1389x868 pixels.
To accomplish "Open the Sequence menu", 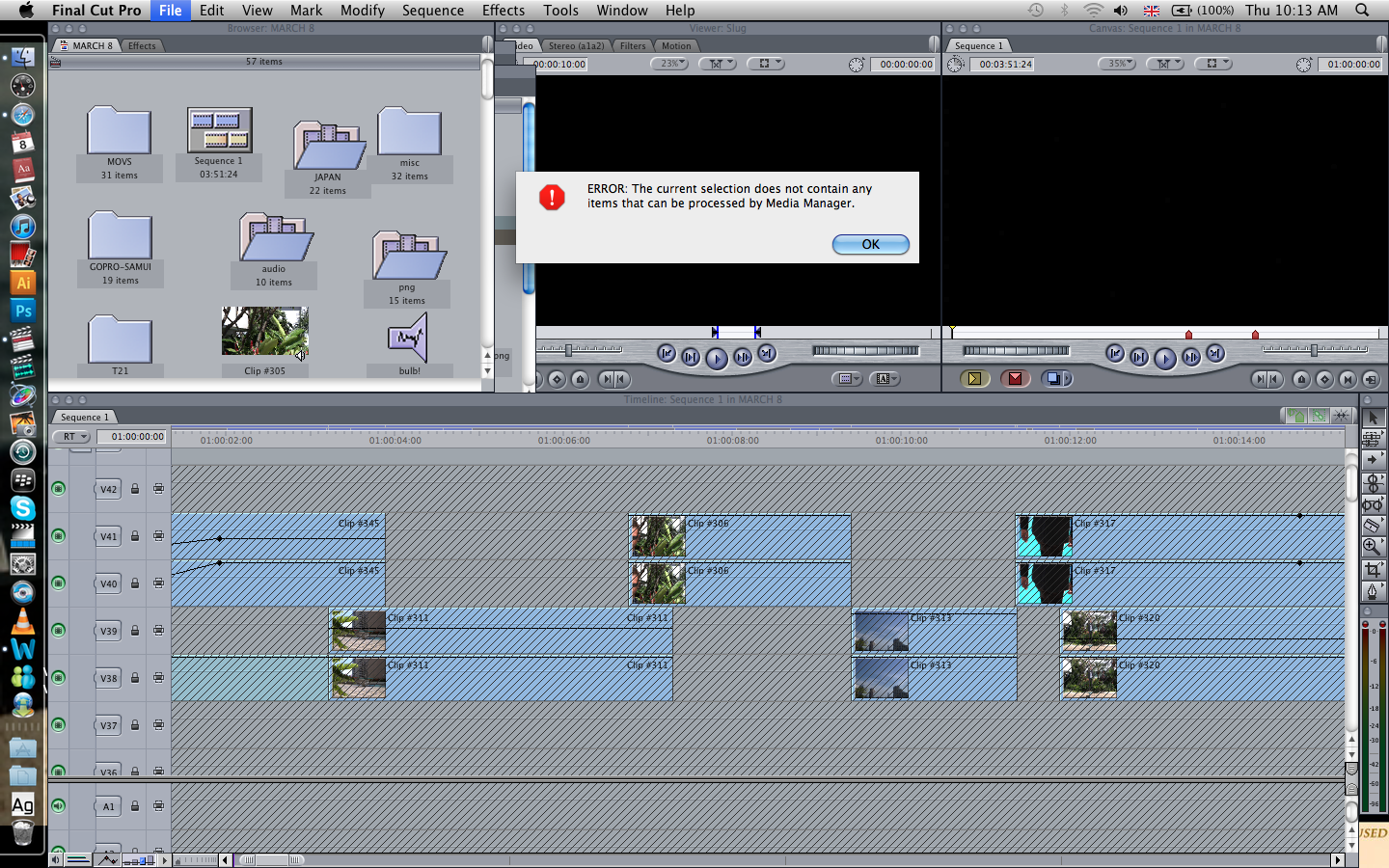I will tap(432, 10).
